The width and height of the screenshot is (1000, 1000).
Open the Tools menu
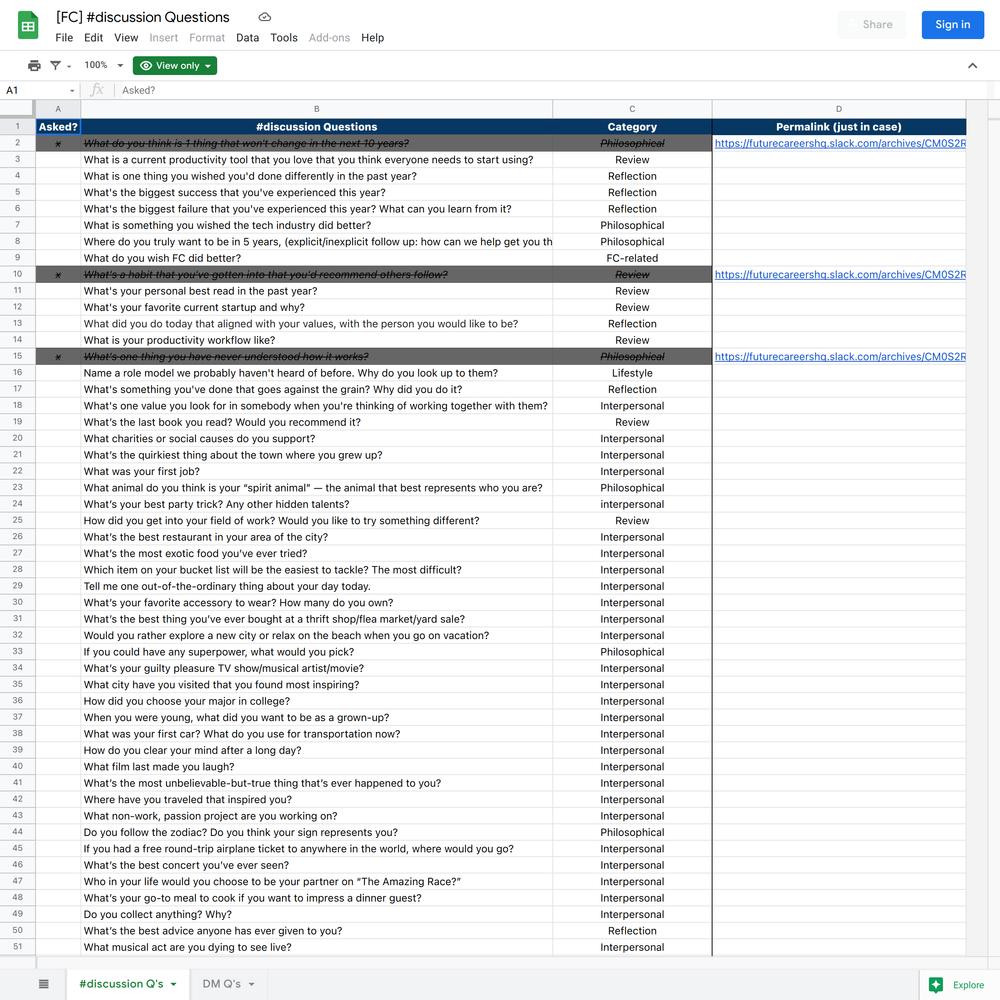pos(284,38)
